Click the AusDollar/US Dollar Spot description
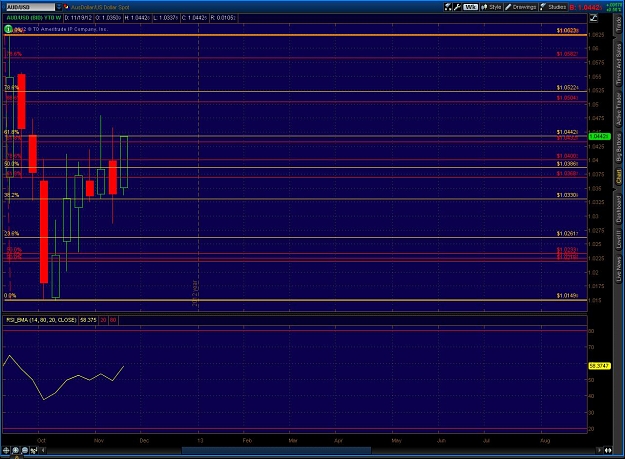 point(100,7)
